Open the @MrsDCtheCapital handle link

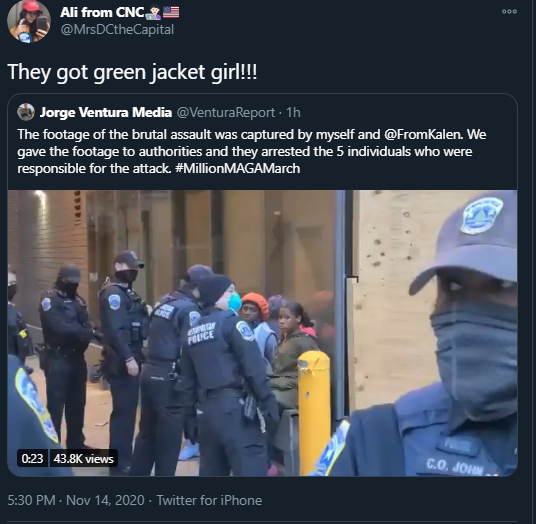[x=117, y=29]
